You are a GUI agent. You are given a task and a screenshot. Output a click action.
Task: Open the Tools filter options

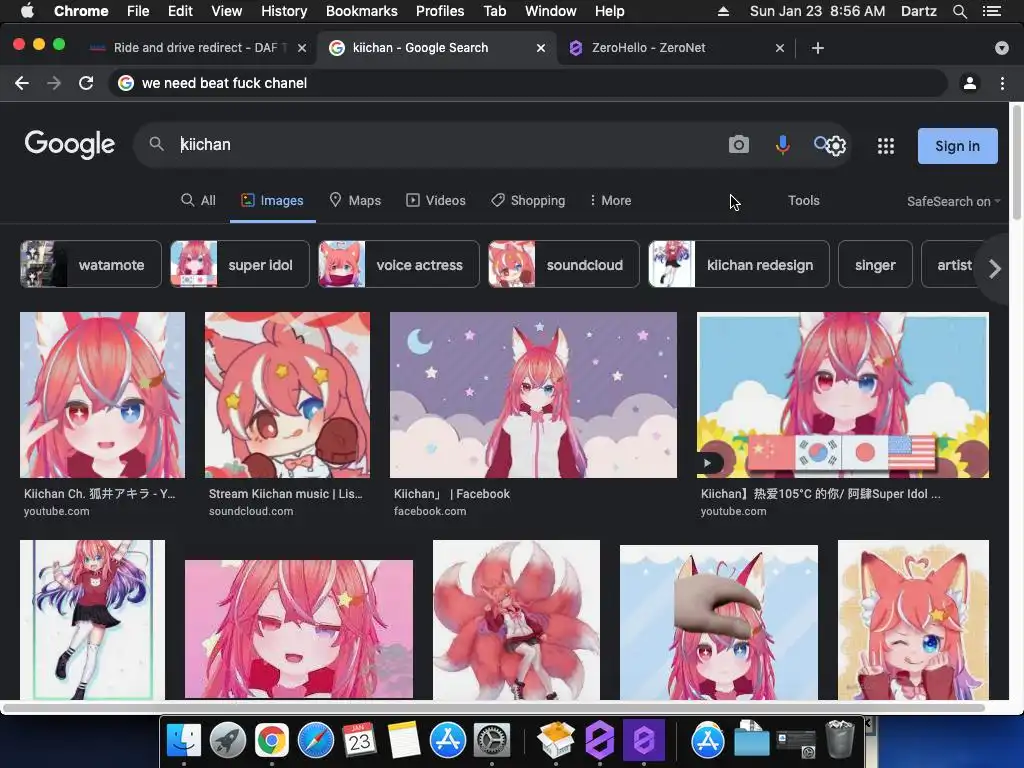point(803,200)
